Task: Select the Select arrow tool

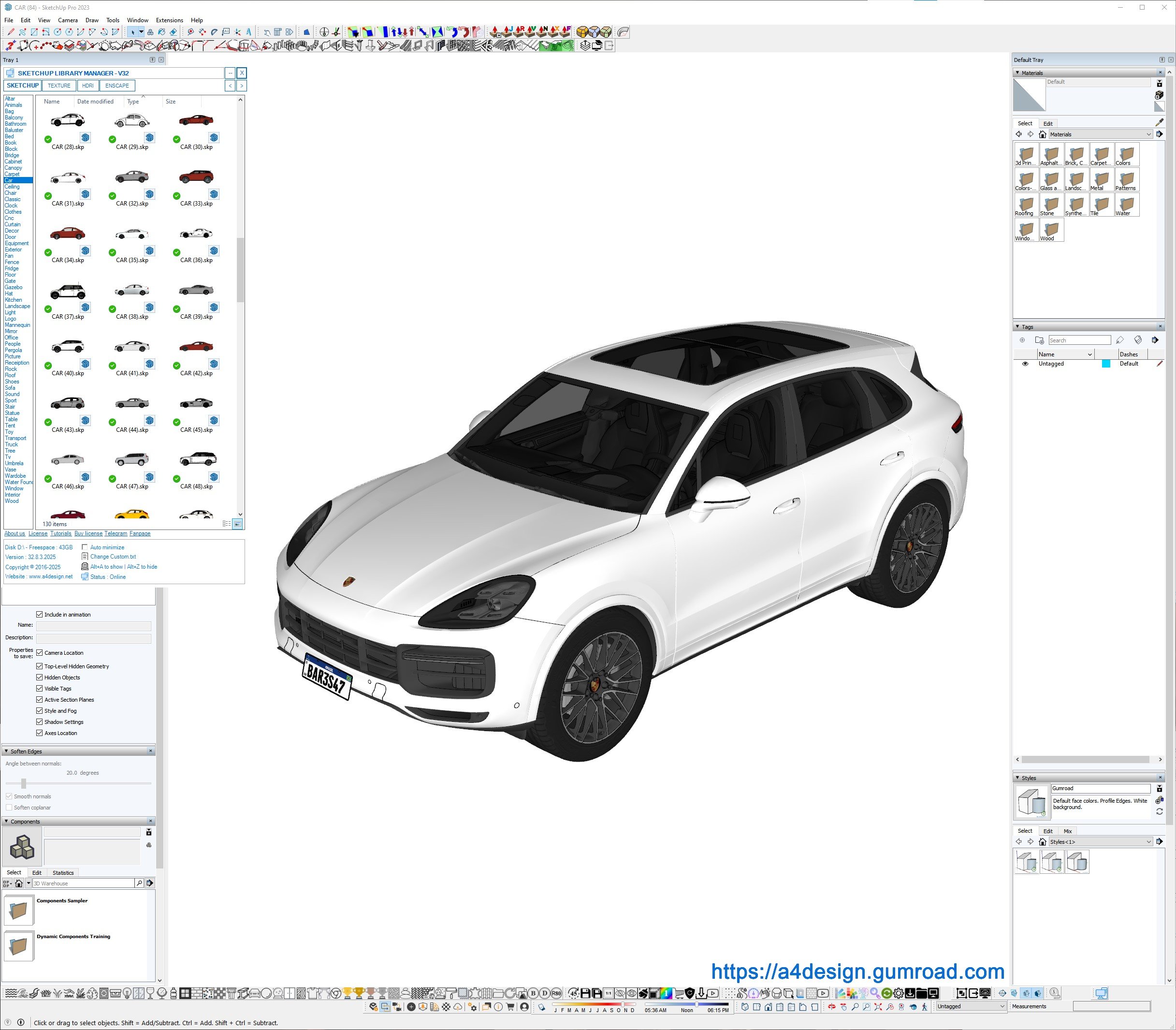Action: (x=133, y=32)
